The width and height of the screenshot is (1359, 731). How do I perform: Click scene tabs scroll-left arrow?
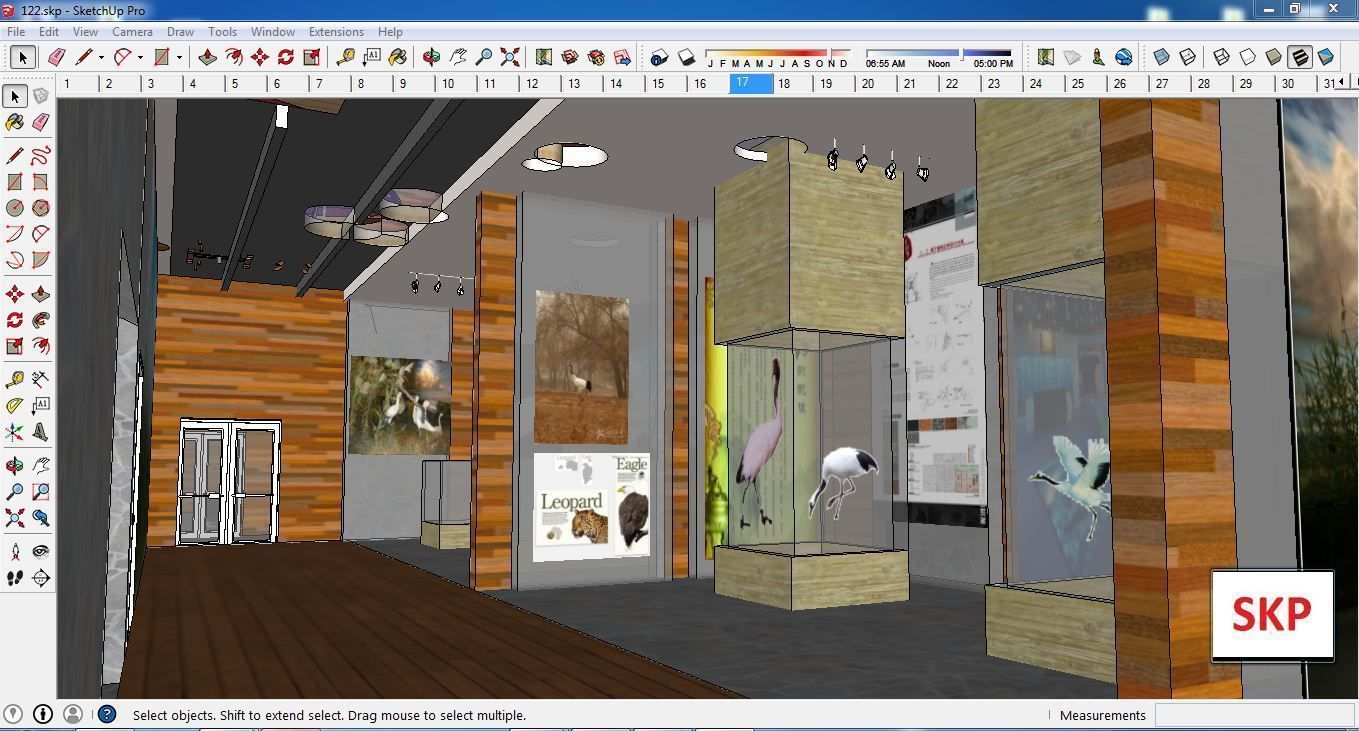(1342, 82)
